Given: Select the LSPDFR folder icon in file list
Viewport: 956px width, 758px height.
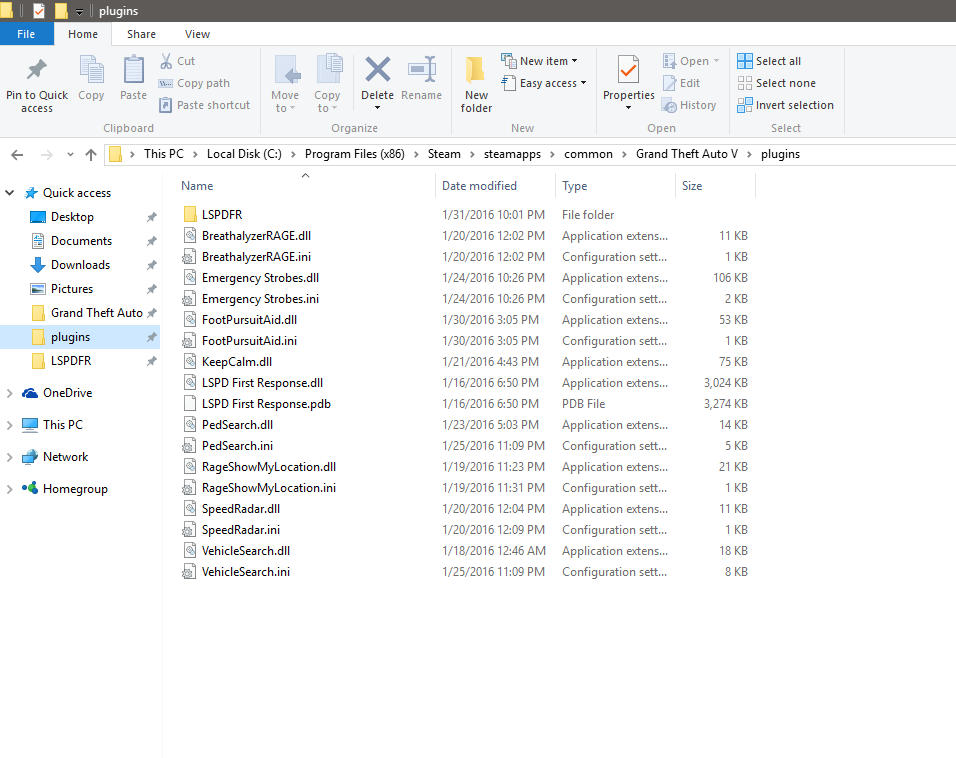Looking at the screenshot, I should click(190, 215).
